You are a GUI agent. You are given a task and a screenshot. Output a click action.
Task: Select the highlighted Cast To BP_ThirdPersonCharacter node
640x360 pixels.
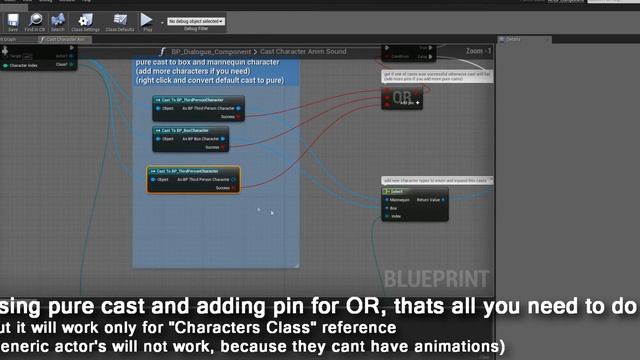193,180
